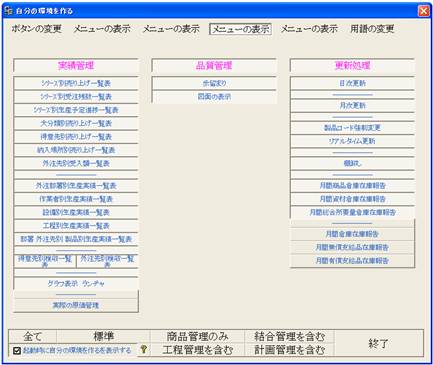This screenshot has width=433, height=365.
Task: Click 日次更新 button
Action: 352,83
